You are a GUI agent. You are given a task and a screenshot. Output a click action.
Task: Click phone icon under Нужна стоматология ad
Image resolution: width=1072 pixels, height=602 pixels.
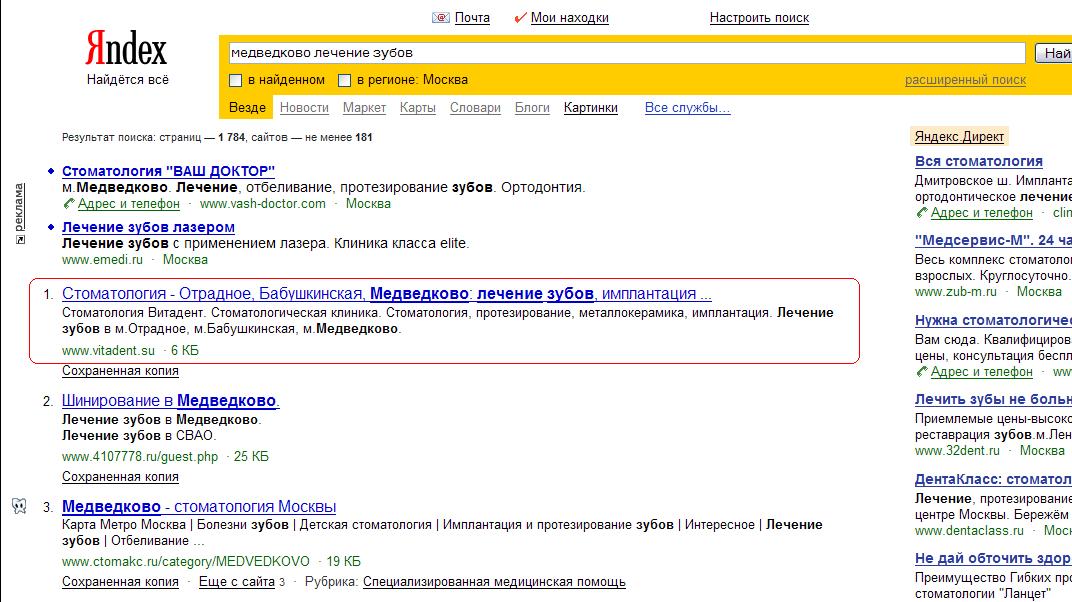(x=922, y=372)
